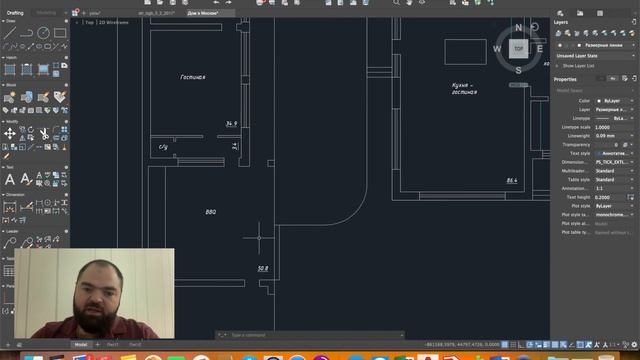This screenshot has width=640, height=360.
Task: Edit the Linetype scale 1.0000 field
Action: point(615,127)
